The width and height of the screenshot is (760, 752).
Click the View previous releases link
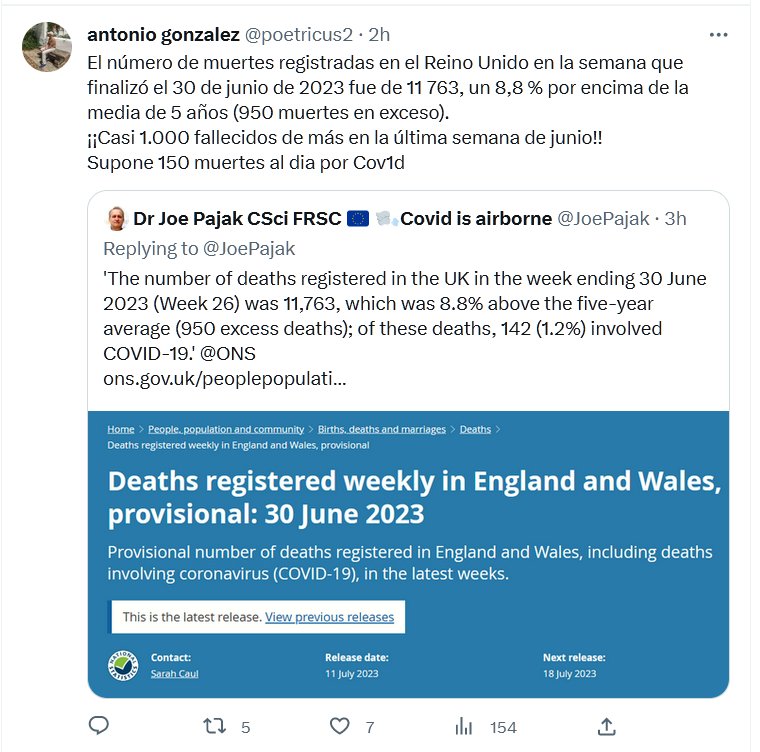pyautogui.click(x=329, y=617)
